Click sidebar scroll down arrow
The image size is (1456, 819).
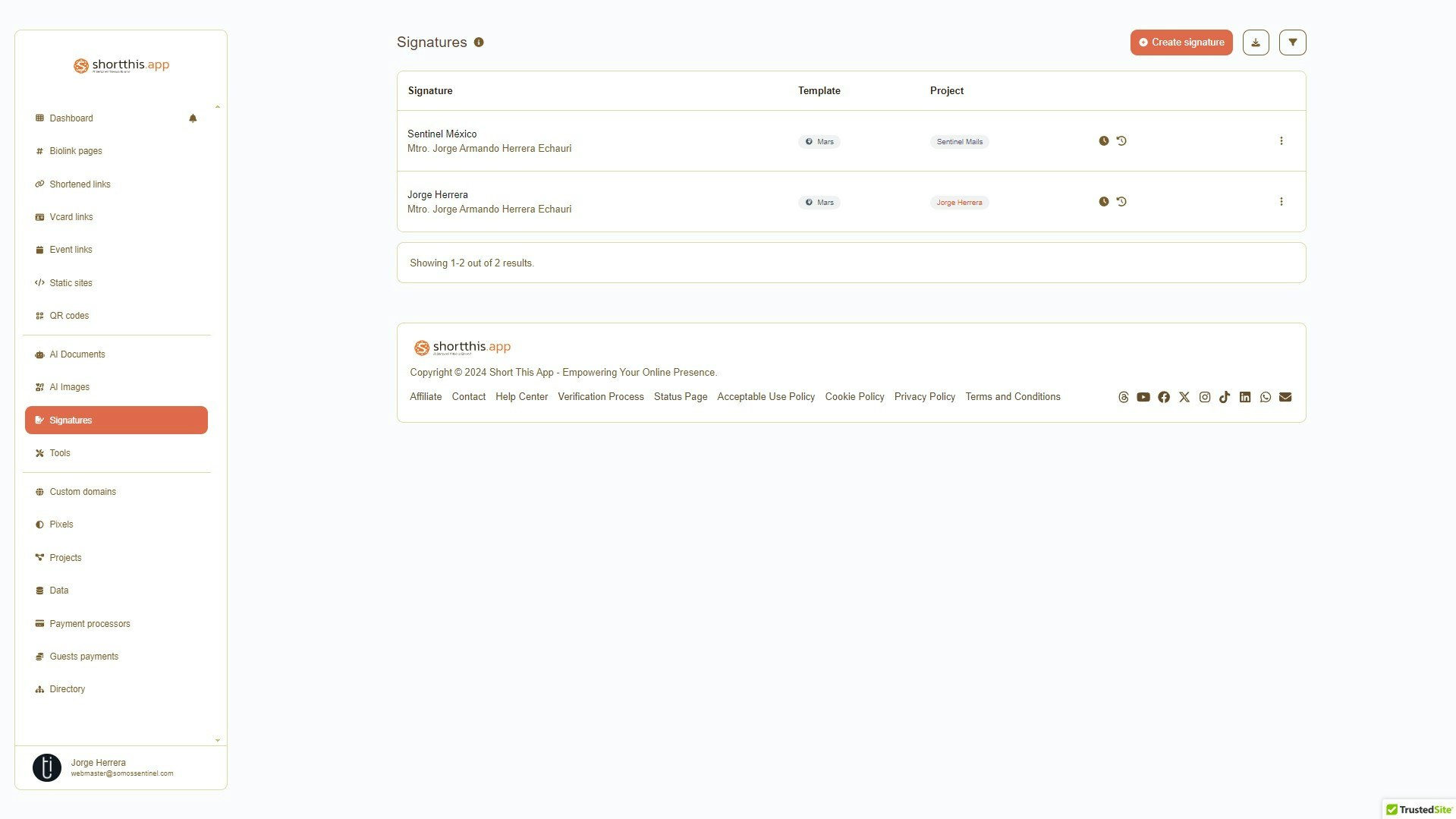coord(218,741)
